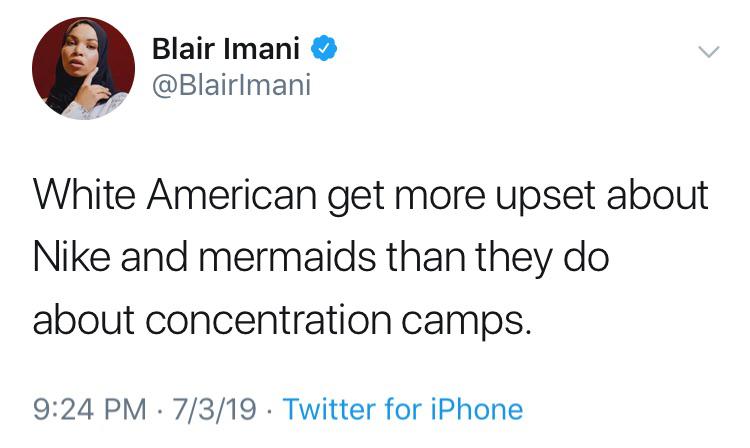Image resolution: width=750 pixels, height=448 pixels.
Task: Open the @BlairImani handle
Action: 231,86
